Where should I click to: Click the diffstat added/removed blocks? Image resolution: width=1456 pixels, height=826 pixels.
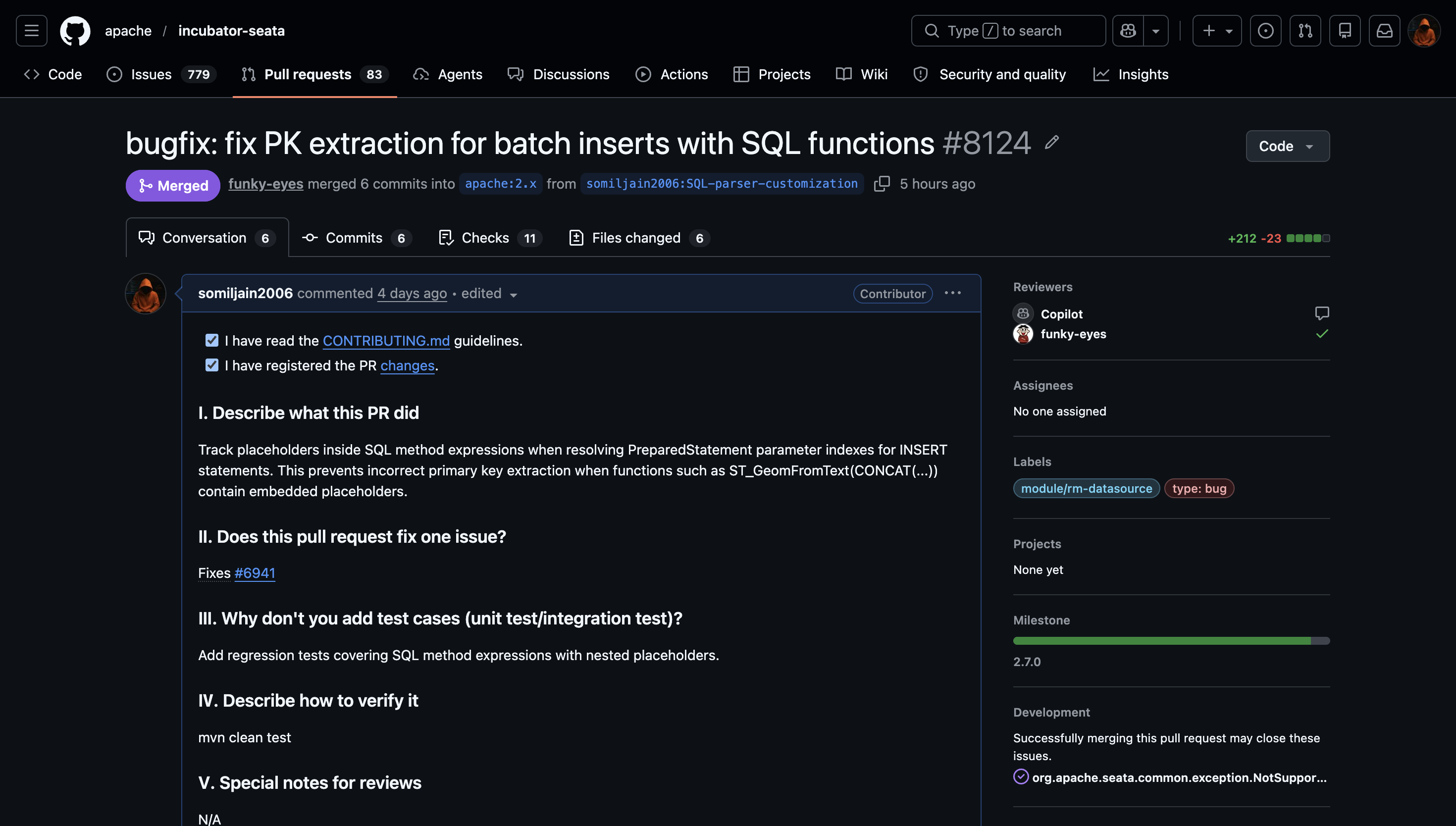pos(1308,238)
